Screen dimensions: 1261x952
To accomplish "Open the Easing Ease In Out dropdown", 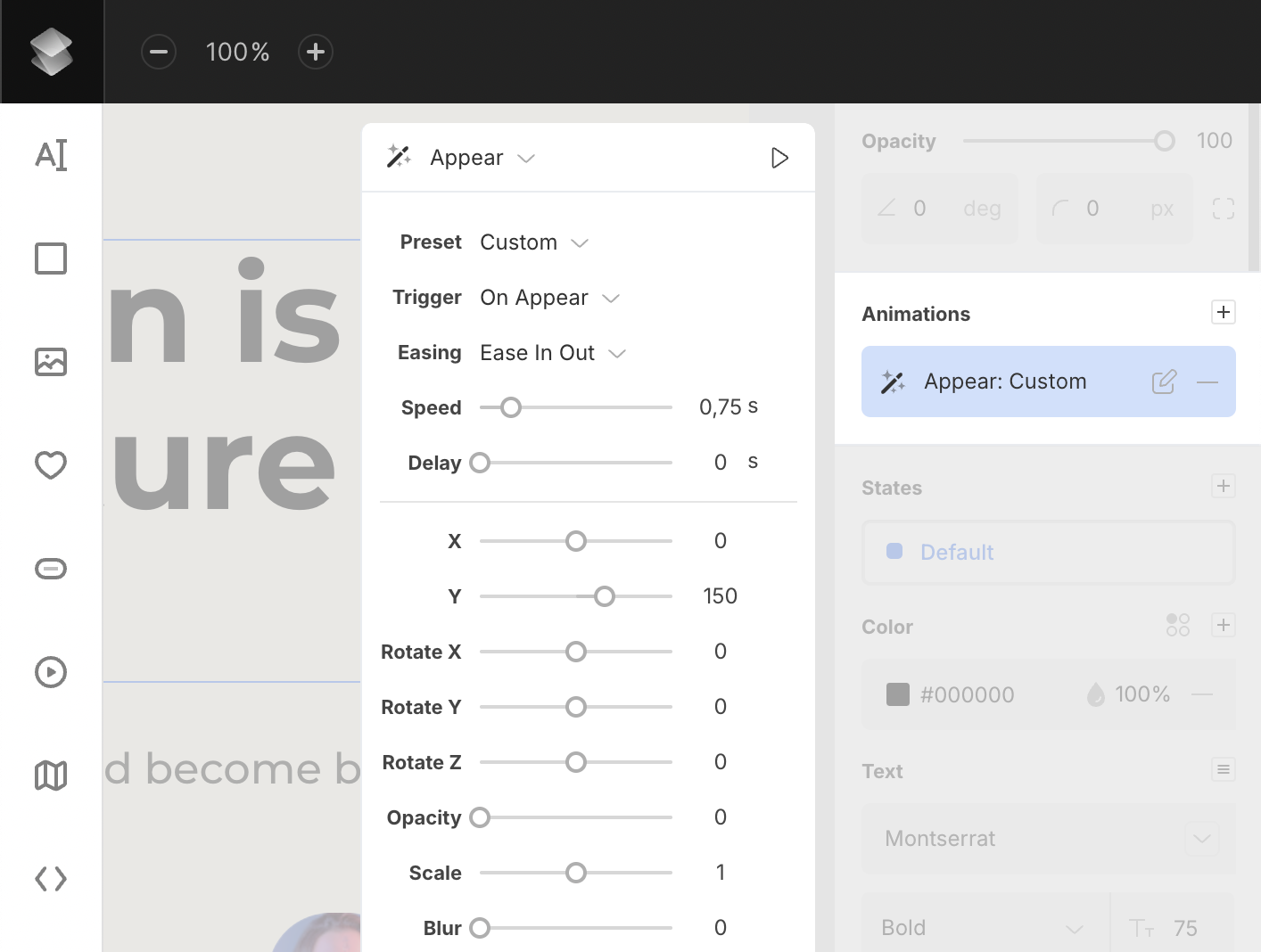I will (x=553, y=353).
